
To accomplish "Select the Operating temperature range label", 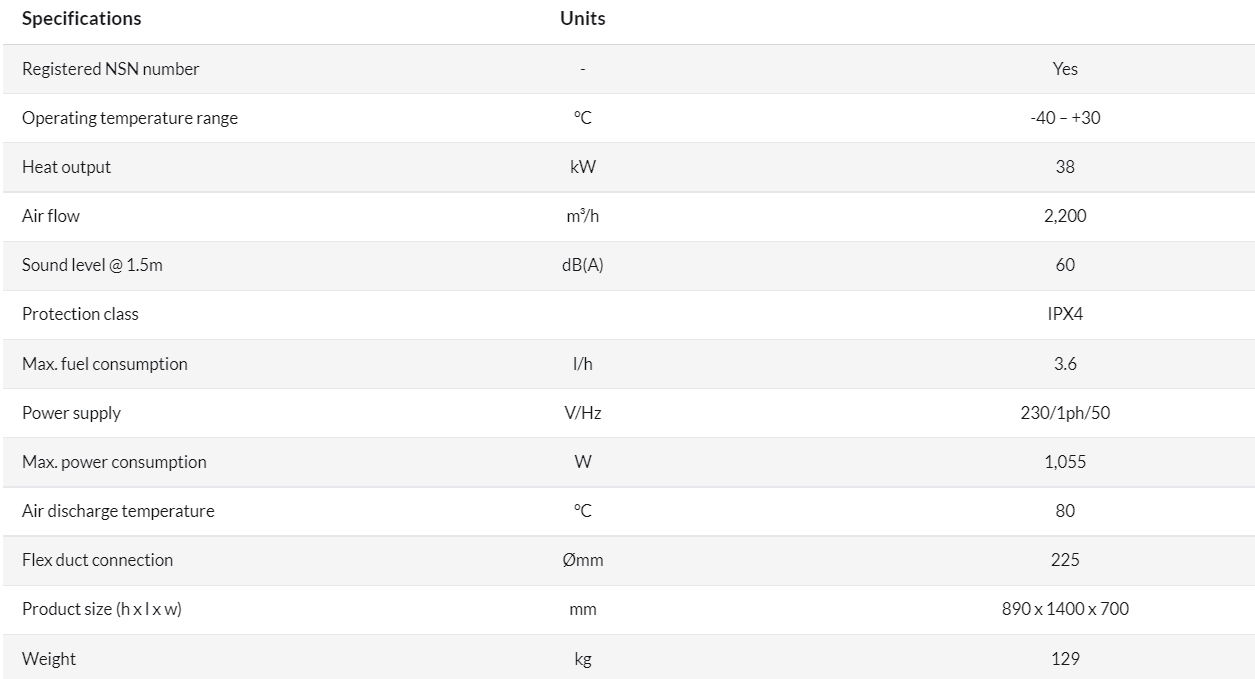I will tap(130, 118).
